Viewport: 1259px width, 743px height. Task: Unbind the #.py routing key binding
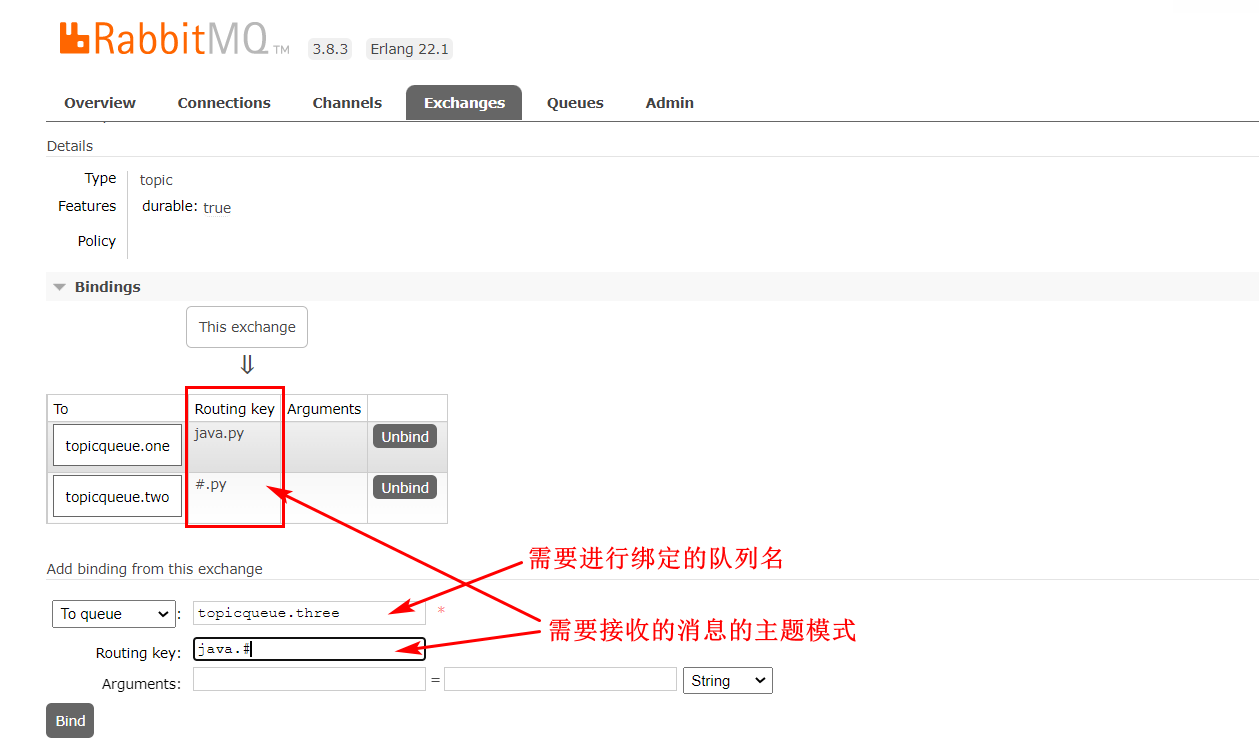coord(405,488)
